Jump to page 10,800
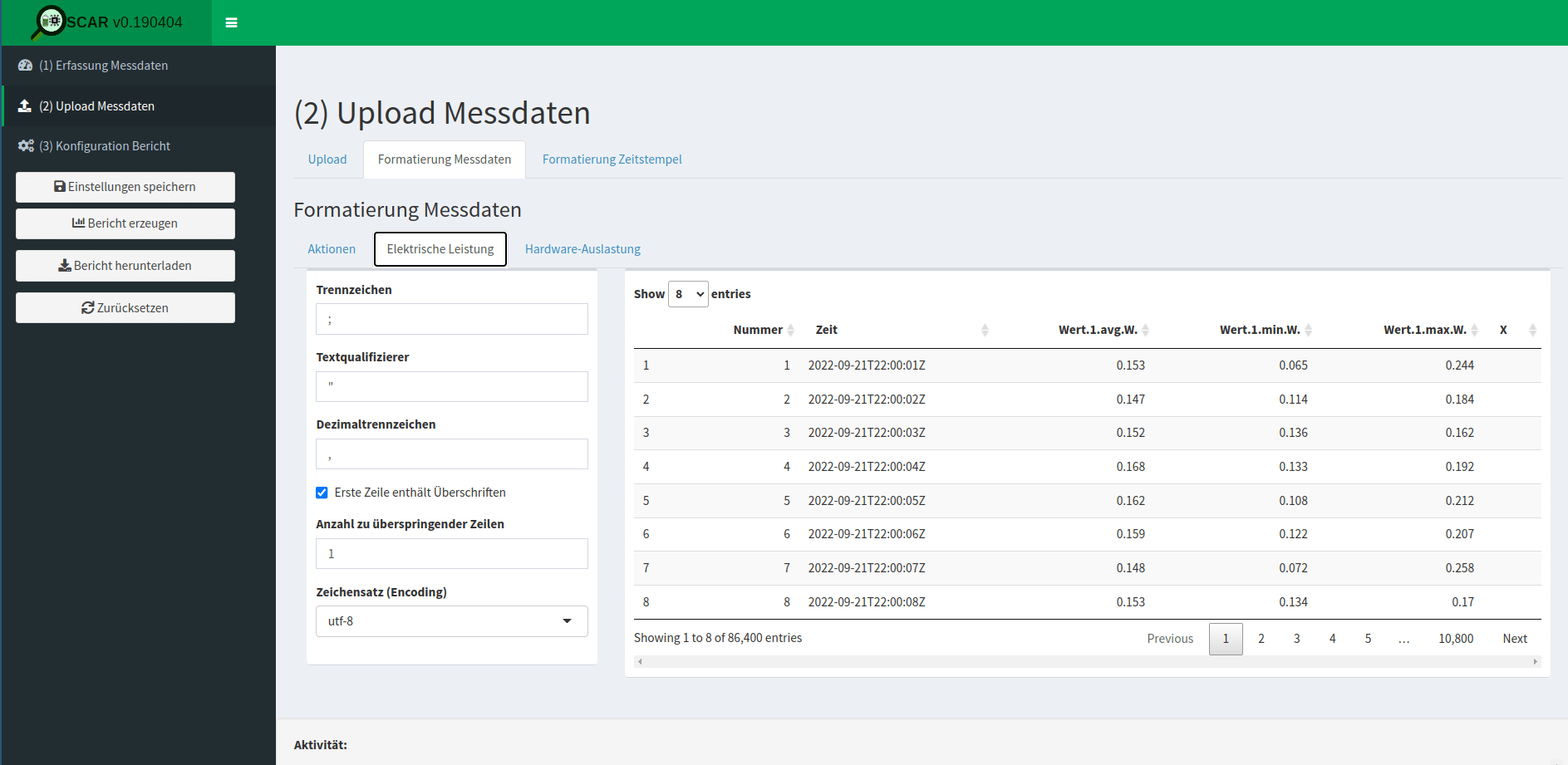Viewport: 1568px width, 765px height. point(1456,638)
